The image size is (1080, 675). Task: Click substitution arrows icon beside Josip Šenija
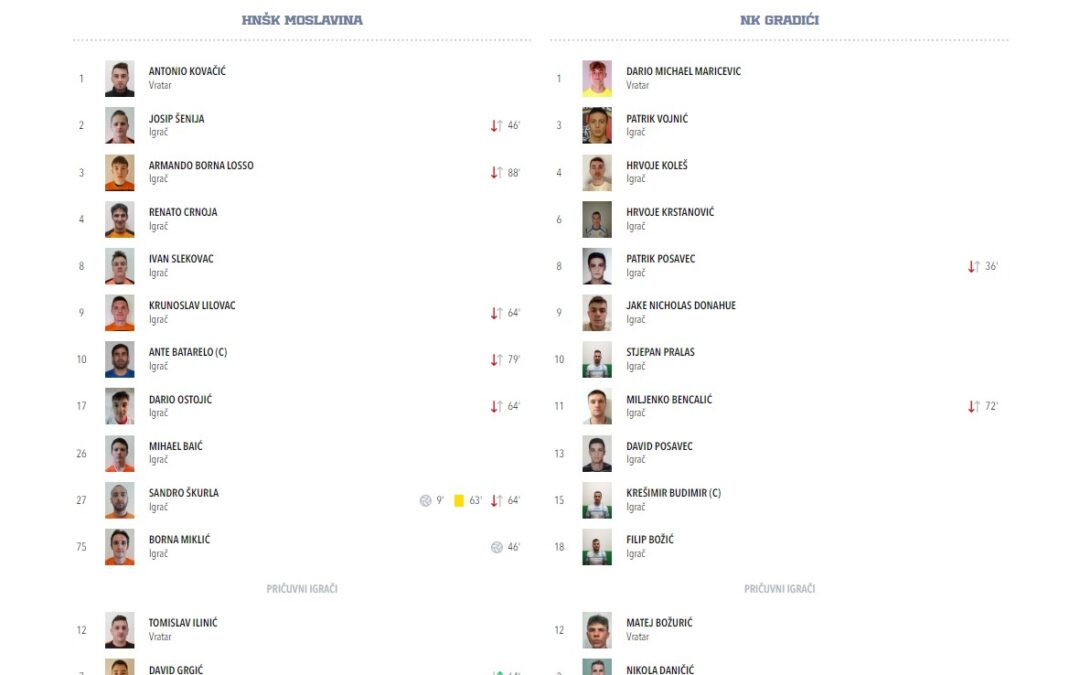tap(496, 126)
